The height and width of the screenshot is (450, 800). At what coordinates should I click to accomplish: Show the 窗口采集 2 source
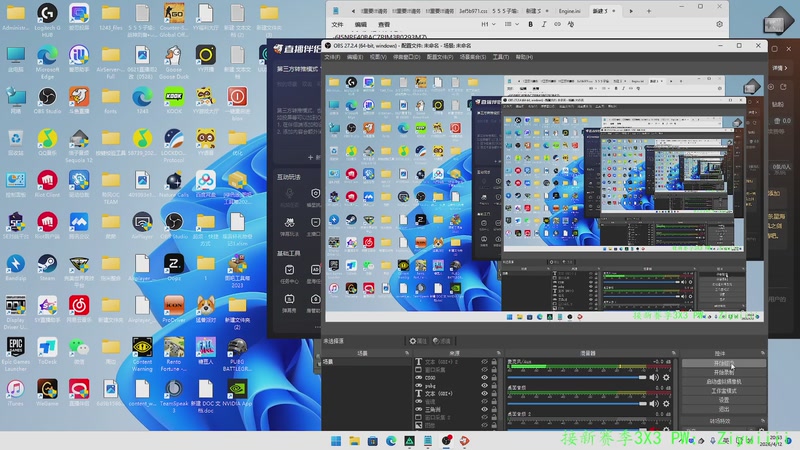tap(484, 417)
